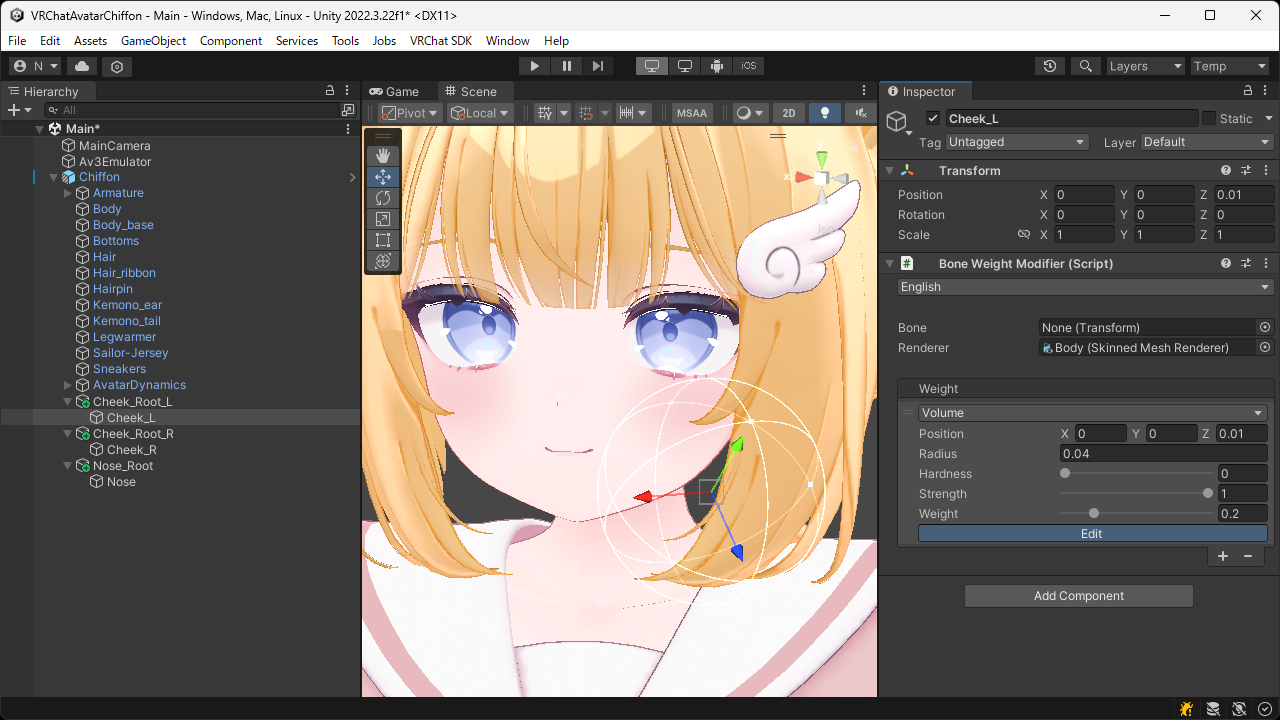Toggle 2D scene view mode
This screenshot has width=1280, height=720.
tap(789, 113)
